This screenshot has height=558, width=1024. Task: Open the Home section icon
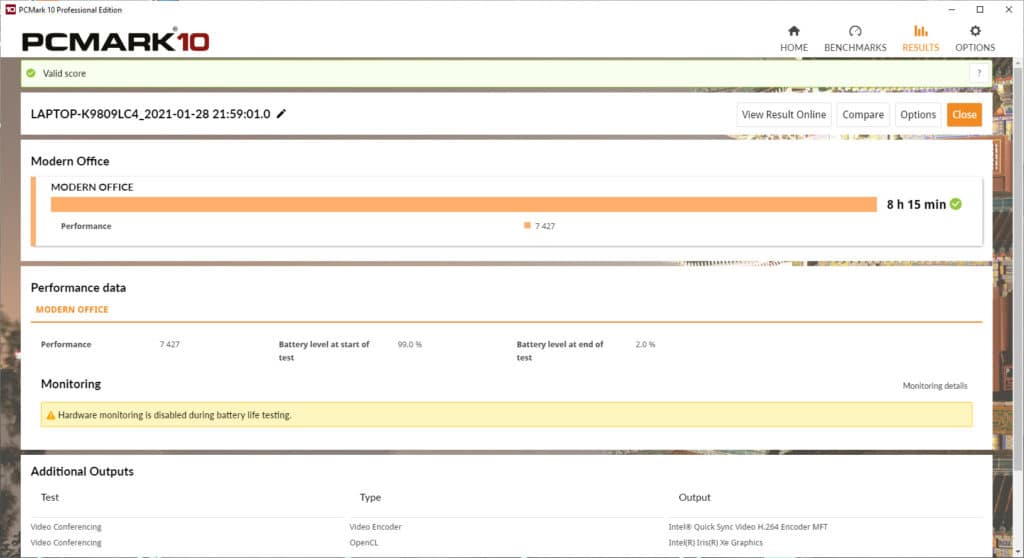(793, 31)
